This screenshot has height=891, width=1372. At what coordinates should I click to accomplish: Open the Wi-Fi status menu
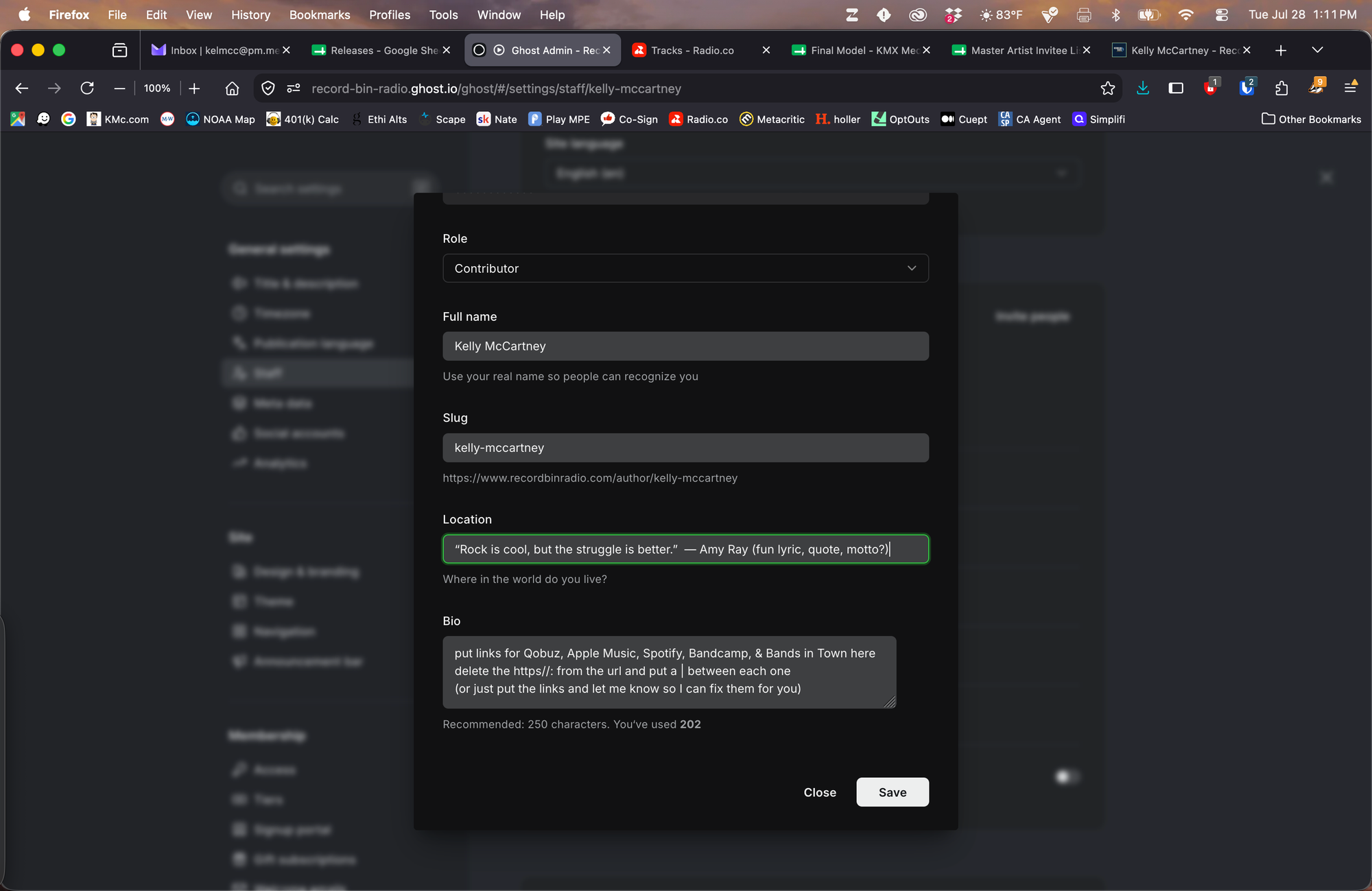1186,14
